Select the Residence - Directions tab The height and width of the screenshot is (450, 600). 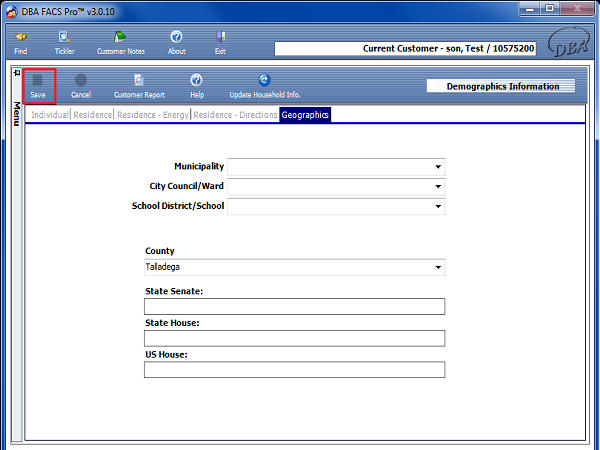point(235,115)
